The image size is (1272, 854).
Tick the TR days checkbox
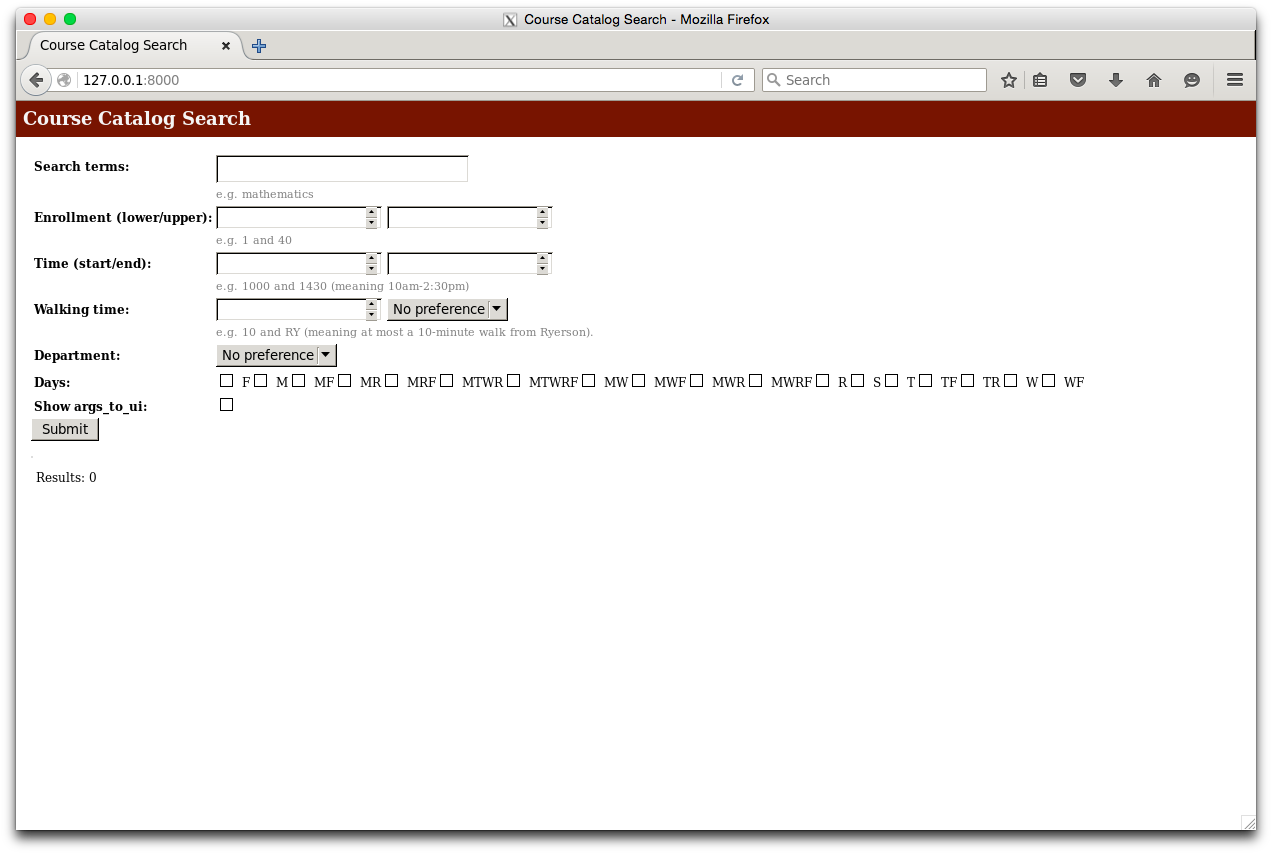click(968, 381)
